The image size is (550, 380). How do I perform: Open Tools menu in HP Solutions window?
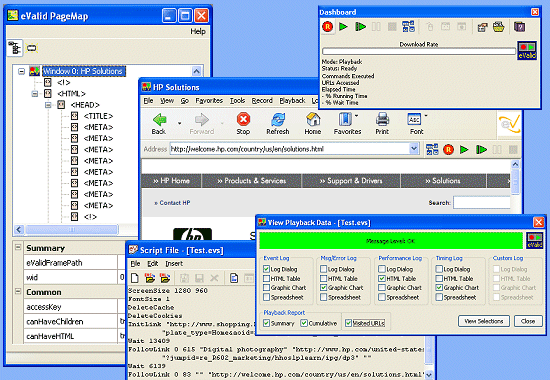click(x=237, y=101)
